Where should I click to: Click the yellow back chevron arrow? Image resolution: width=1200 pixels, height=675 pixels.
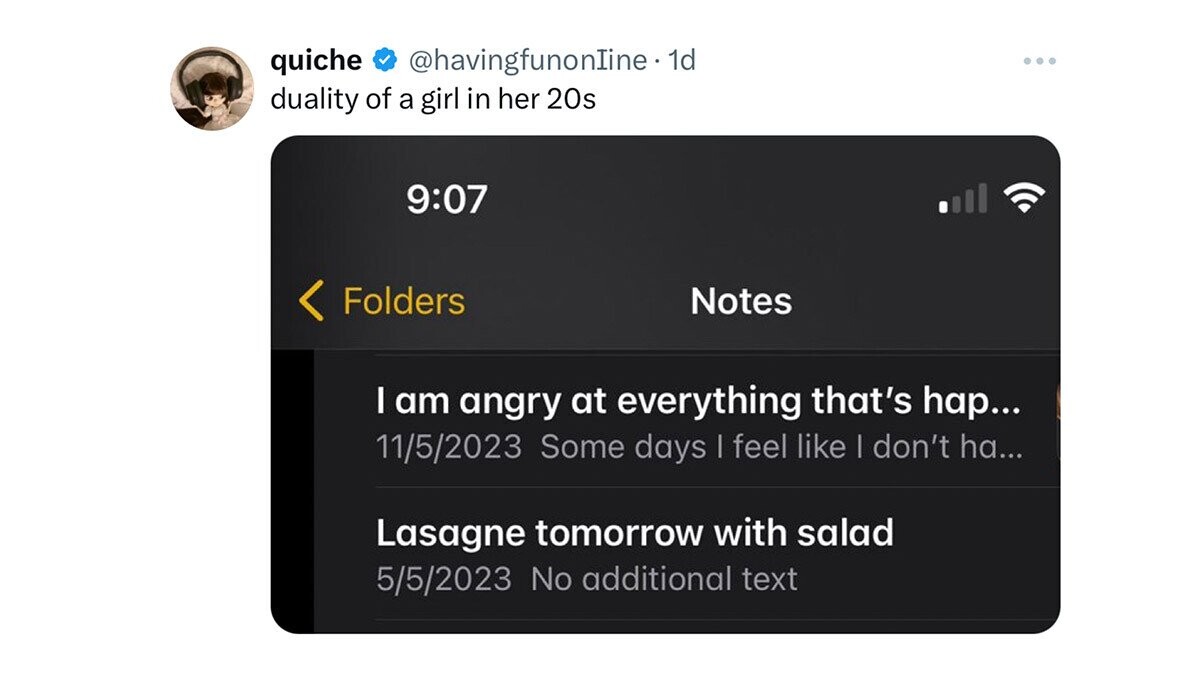tap(311, 301)
